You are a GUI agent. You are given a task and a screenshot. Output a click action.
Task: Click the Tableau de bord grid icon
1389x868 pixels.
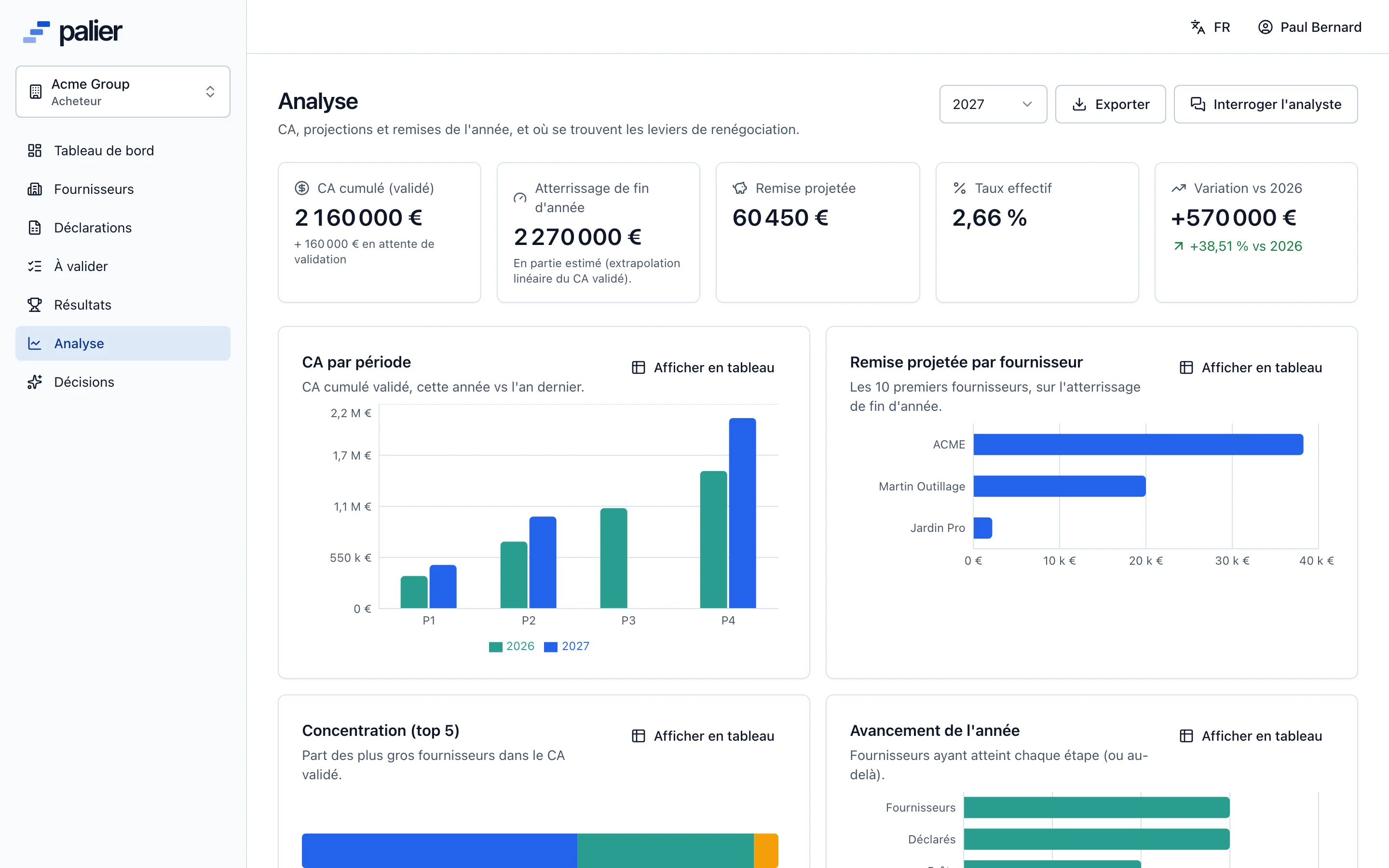[34, 150]
